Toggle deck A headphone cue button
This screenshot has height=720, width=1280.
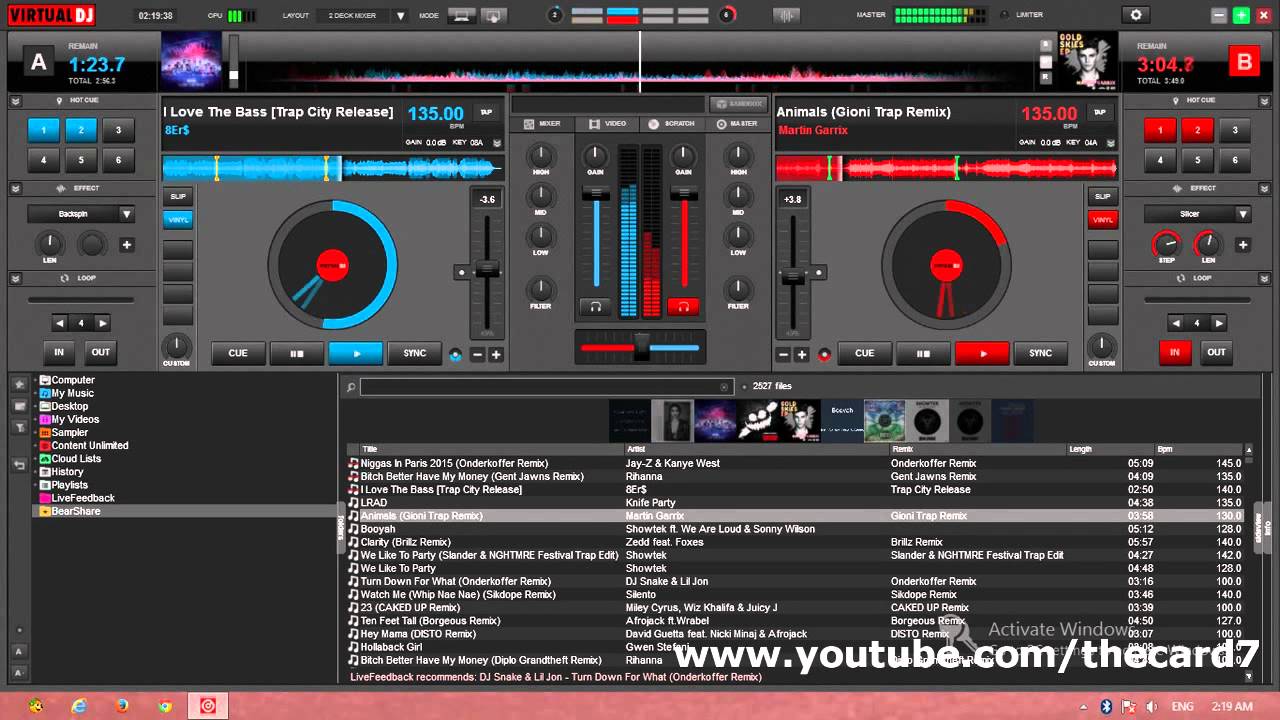(596, 306)
